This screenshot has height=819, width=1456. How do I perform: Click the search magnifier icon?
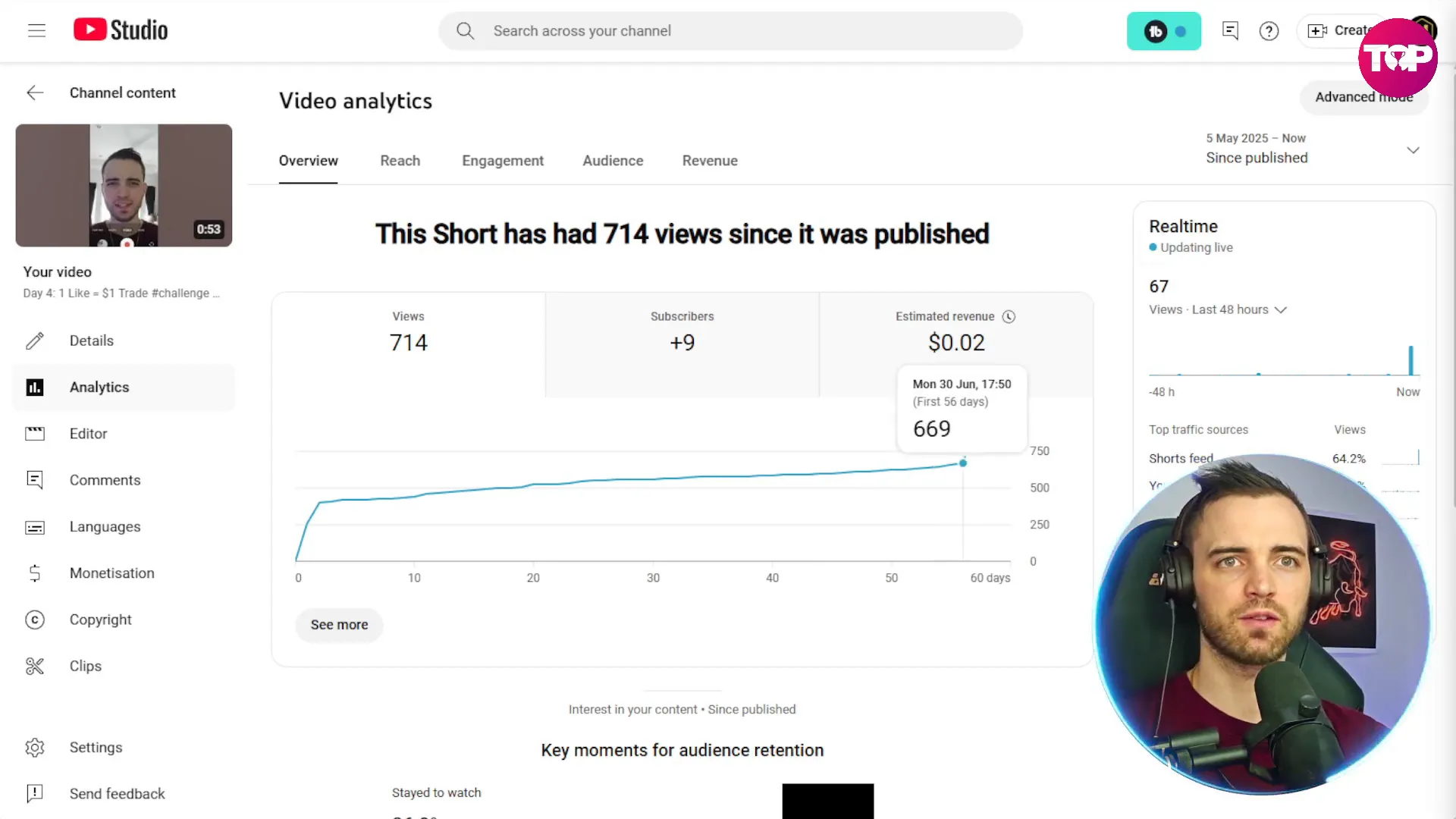coord(465,31)
